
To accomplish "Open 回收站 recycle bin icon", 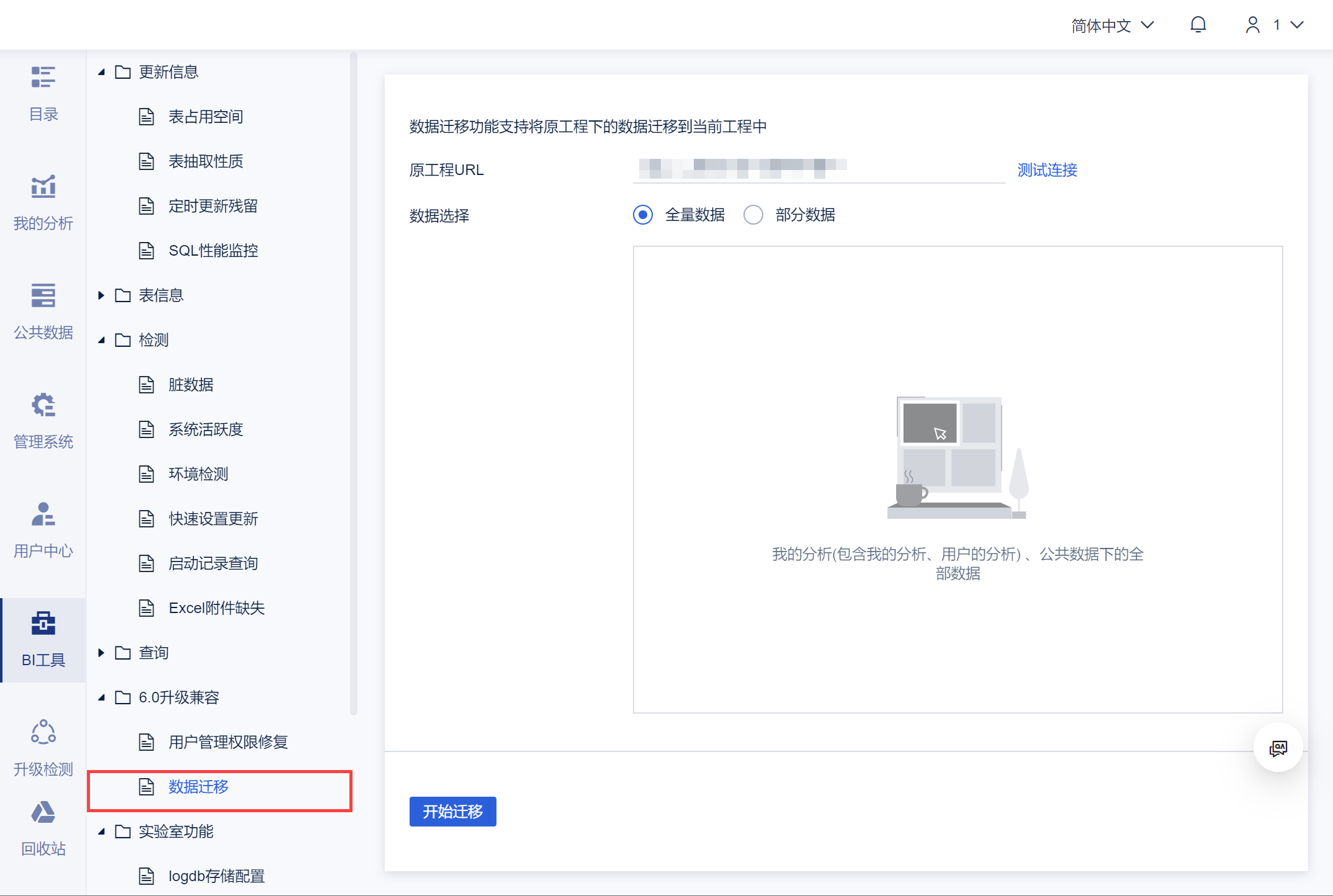I will [x=43, y=813].
